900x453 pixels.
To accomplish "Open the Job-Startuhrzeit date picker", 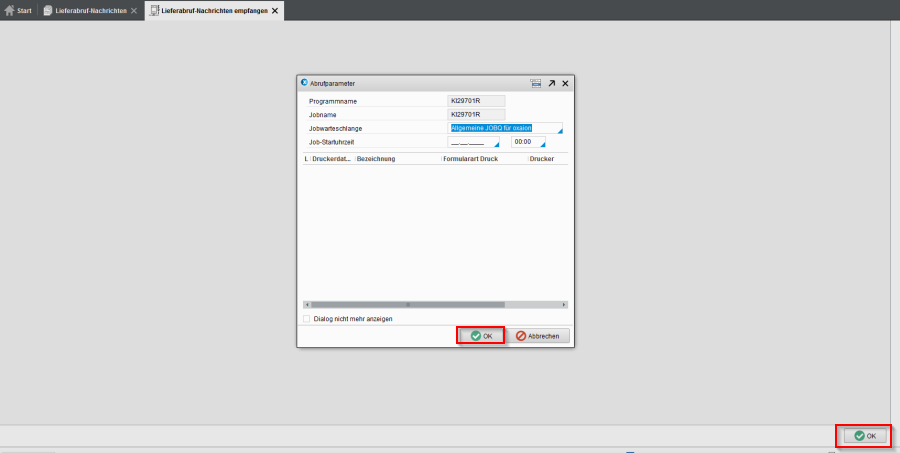I will point(496,145).
